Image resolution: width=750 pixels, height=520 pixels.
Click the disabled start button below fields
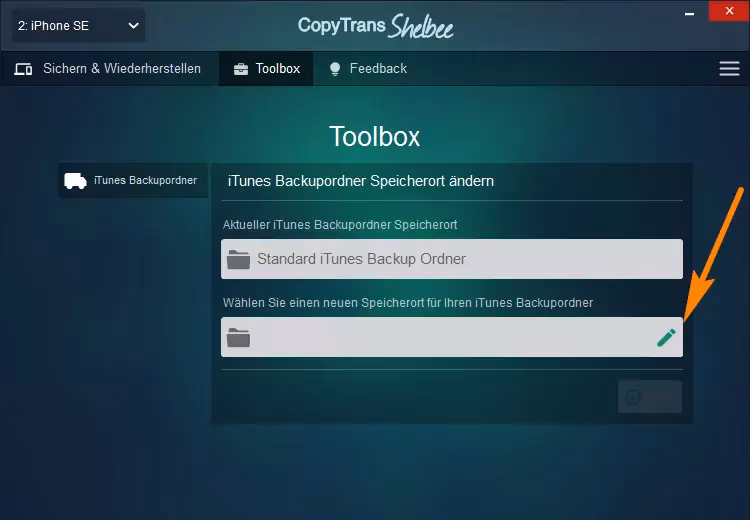point(650,397)
